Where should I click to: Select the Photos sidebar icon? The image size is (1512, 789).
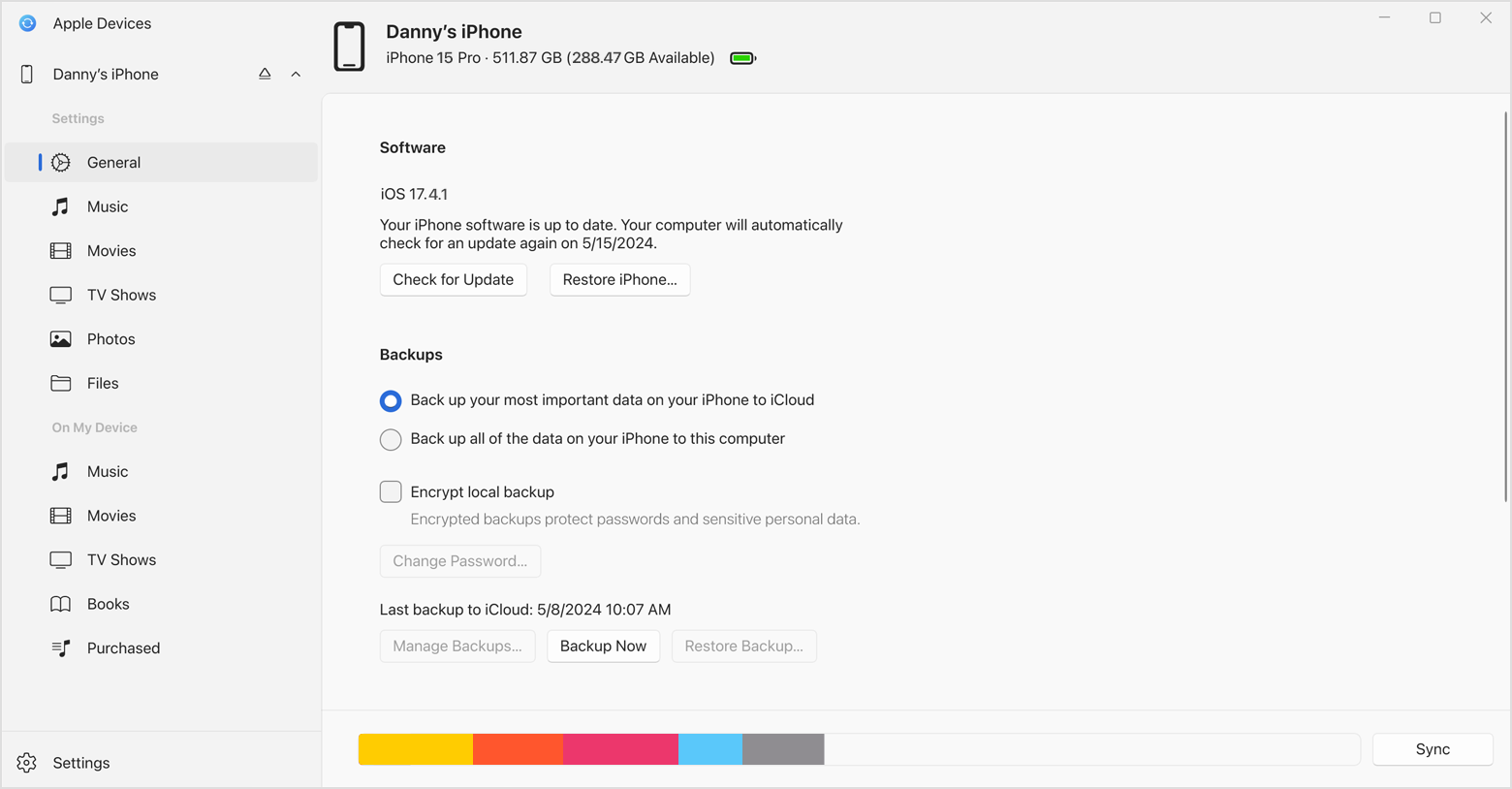(x=60, y=338)
